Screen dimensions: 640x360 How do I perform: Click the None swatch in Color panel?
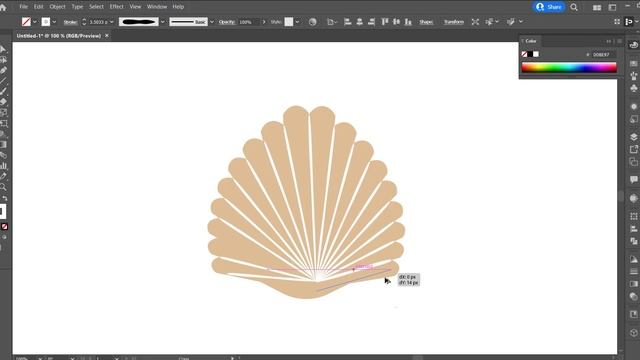point(524,54)
